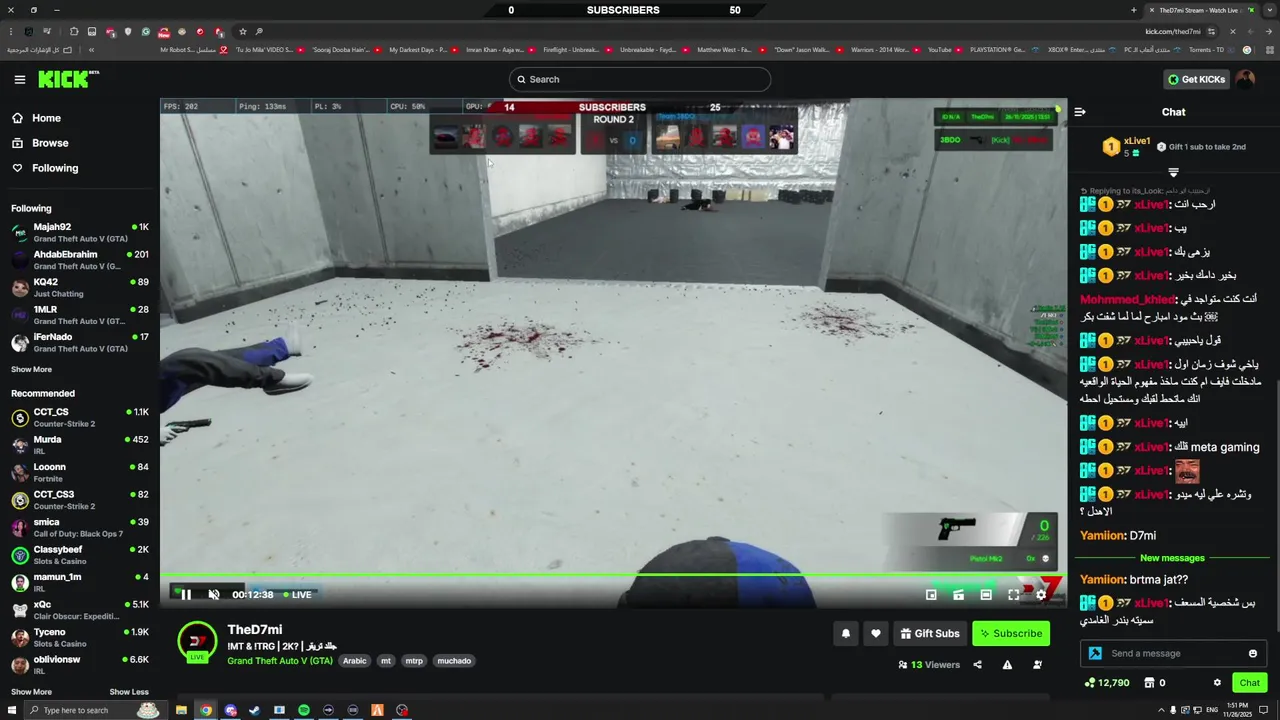The height and width of the screenshot is (720, 1280).
Task: Open Murda IRL channel
Action: coord(80,445)
